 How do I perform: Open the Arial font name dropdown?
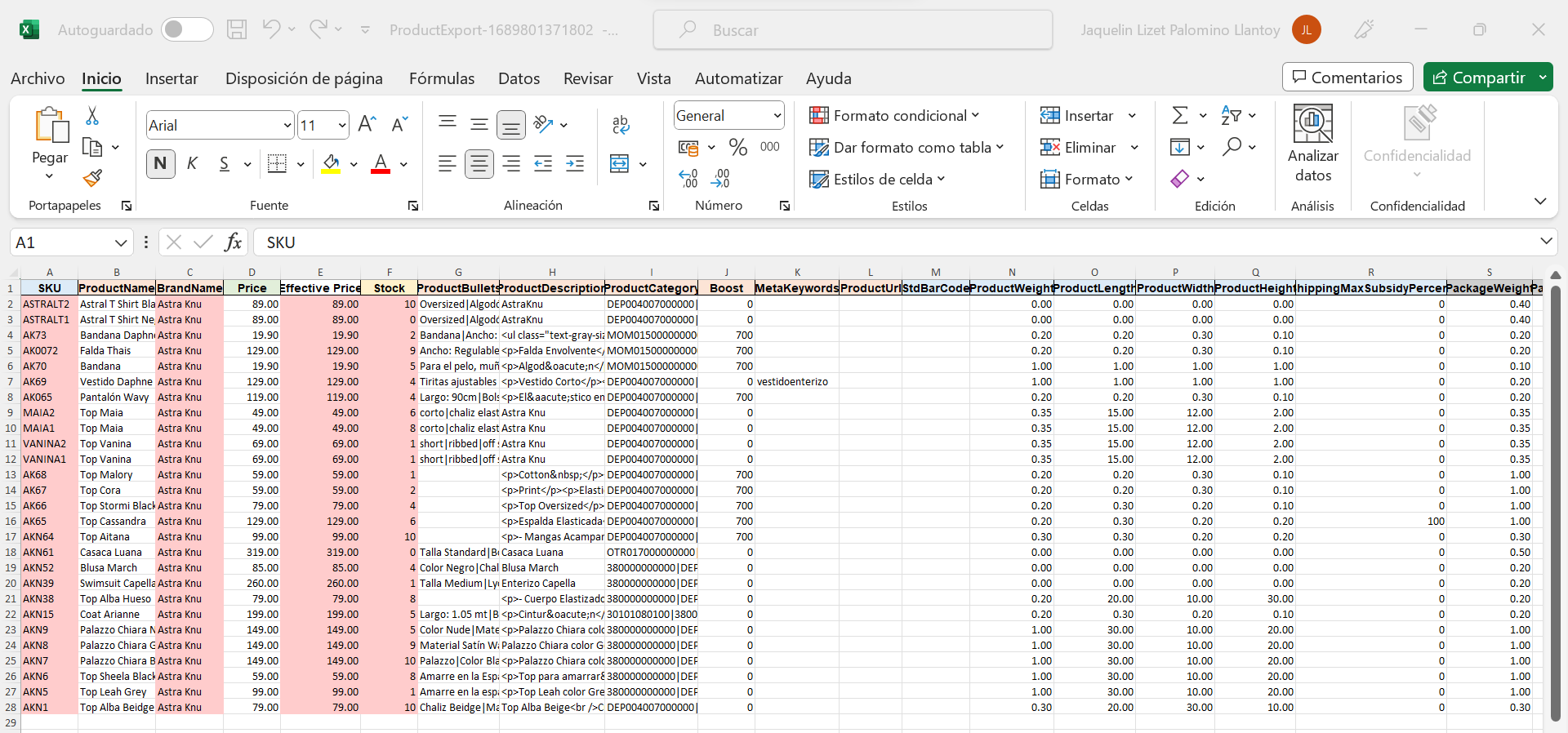click(x=287, y=125)
